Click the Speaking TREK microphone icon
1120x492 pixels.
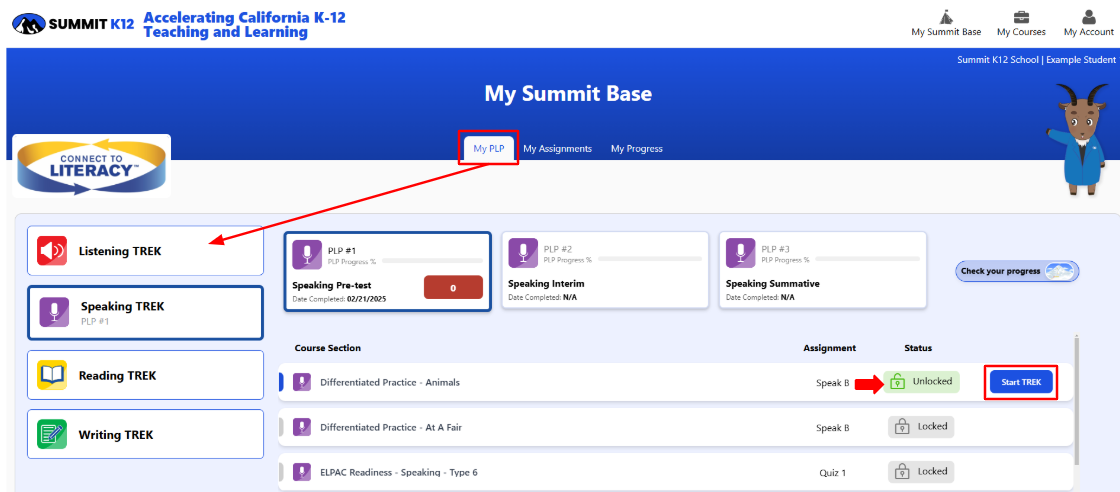[54, 313]
